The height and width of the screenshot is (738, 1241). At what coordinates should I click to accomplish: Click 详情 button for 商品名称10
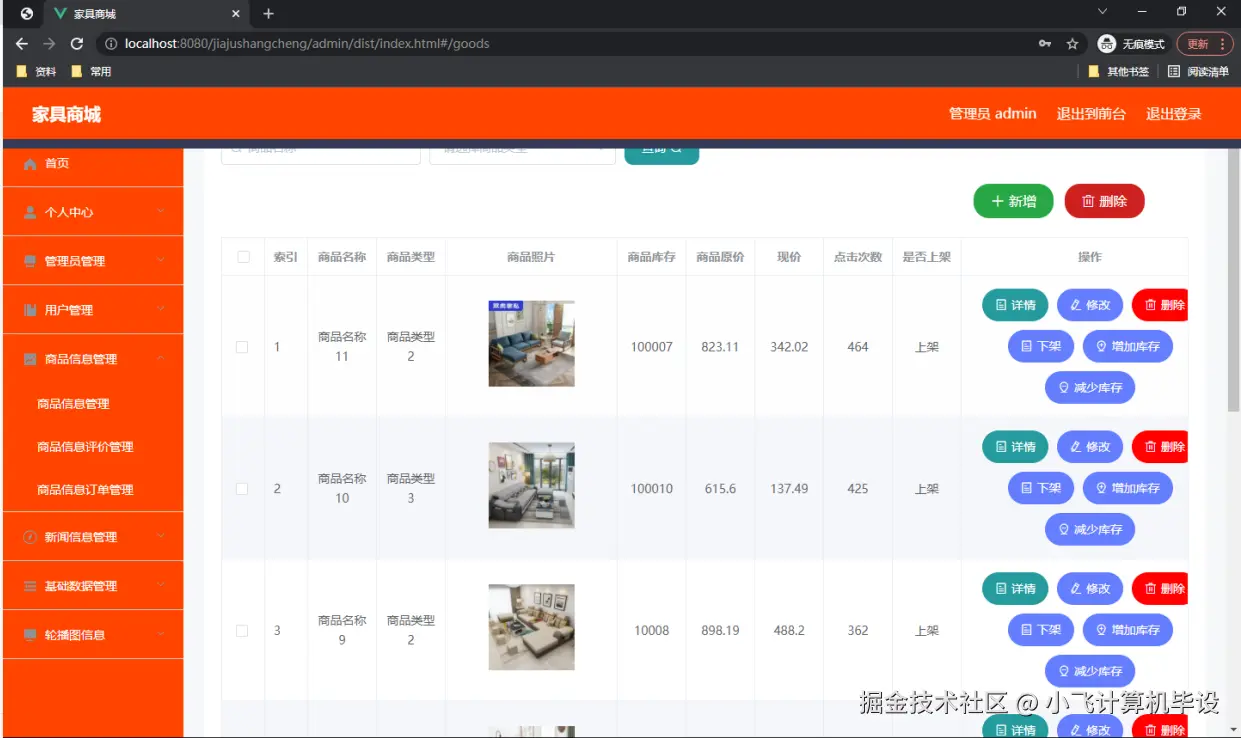pyautogui.click(x=1015, y=447)
